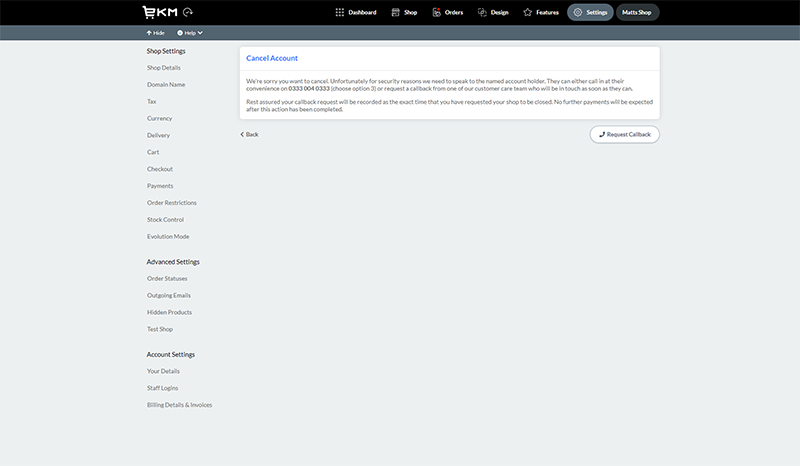Open Your Details page

click(163, 371)
